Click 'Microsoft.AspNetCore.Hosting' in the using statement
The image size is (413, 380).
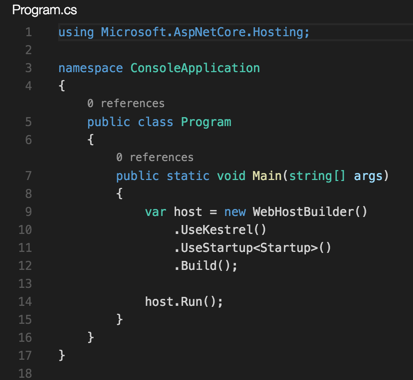coord(201,32)
